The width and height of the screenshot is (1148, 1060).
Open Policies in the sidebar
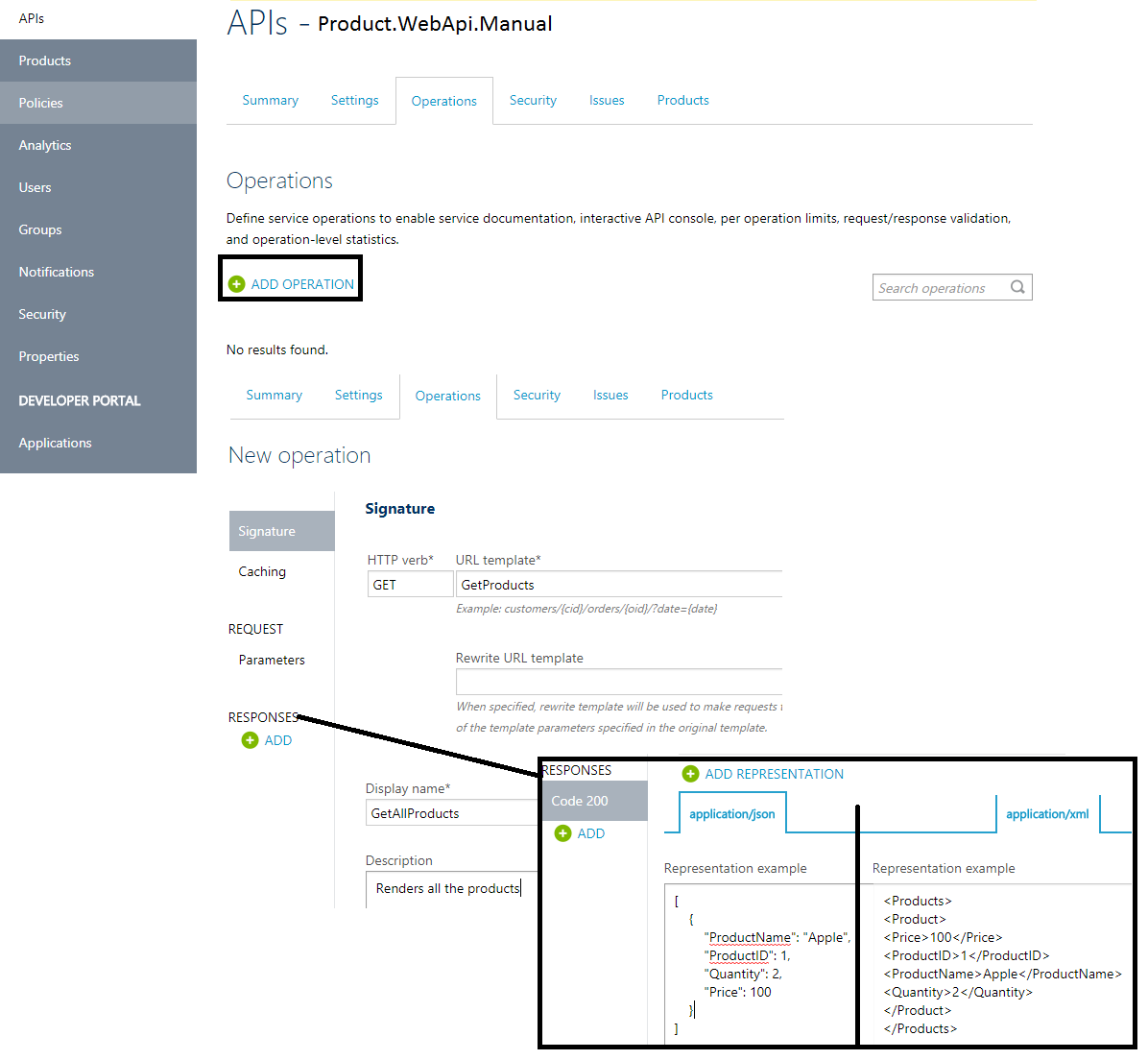(39, 103)
